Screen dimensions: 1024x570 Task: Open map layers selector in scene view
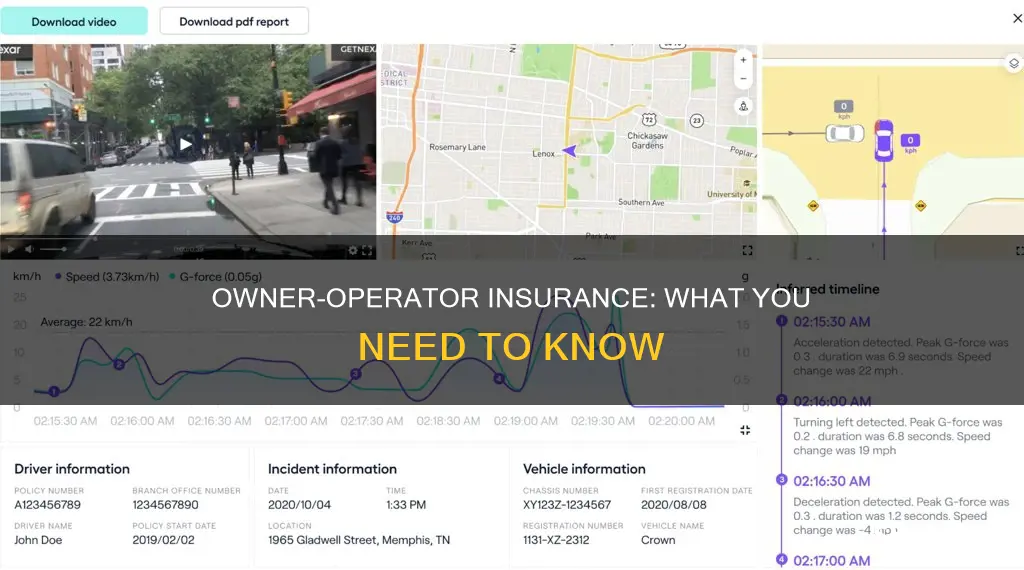[1014, 63]
